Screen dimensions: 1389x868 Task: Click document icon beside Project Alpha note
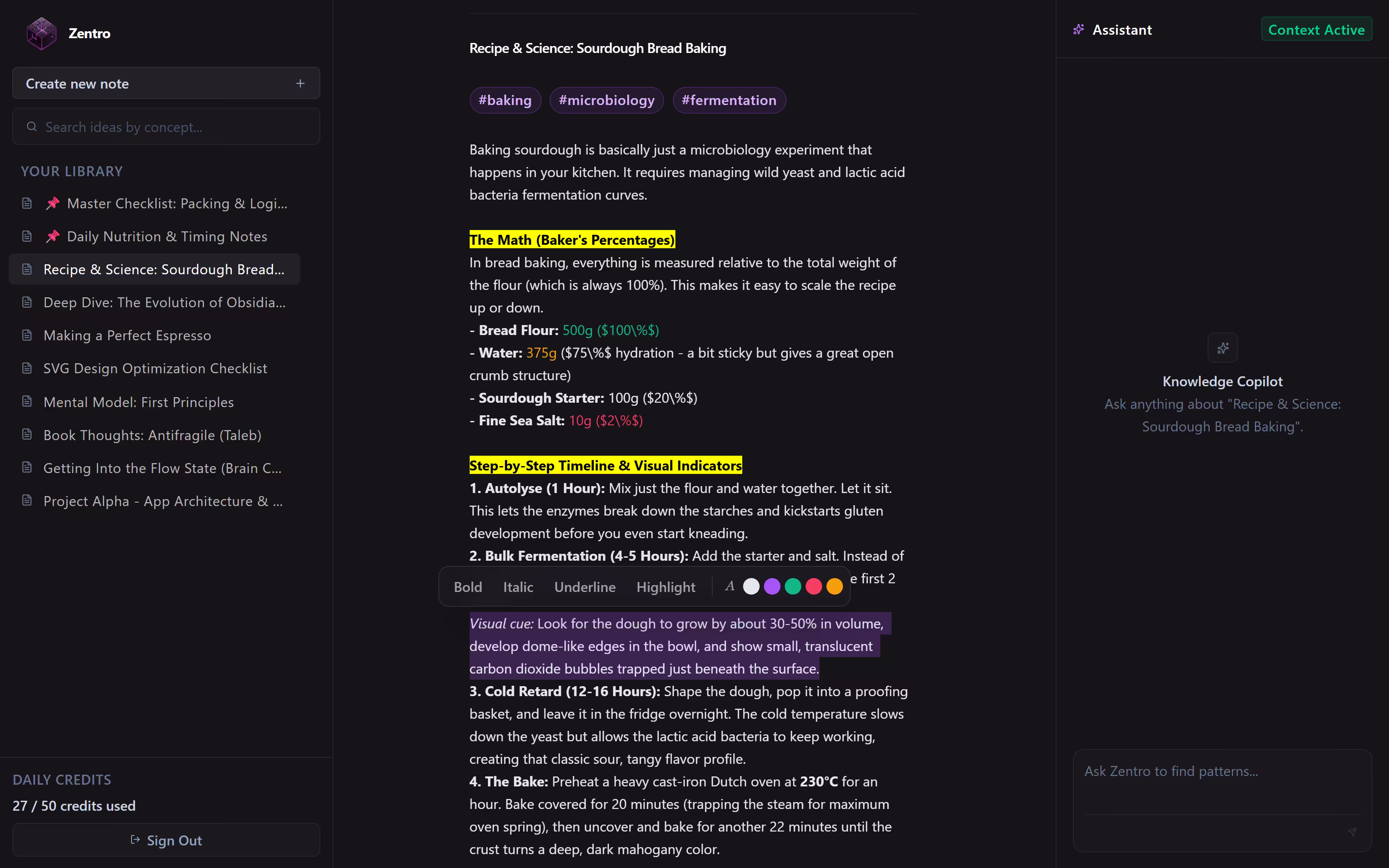[27, 500]
